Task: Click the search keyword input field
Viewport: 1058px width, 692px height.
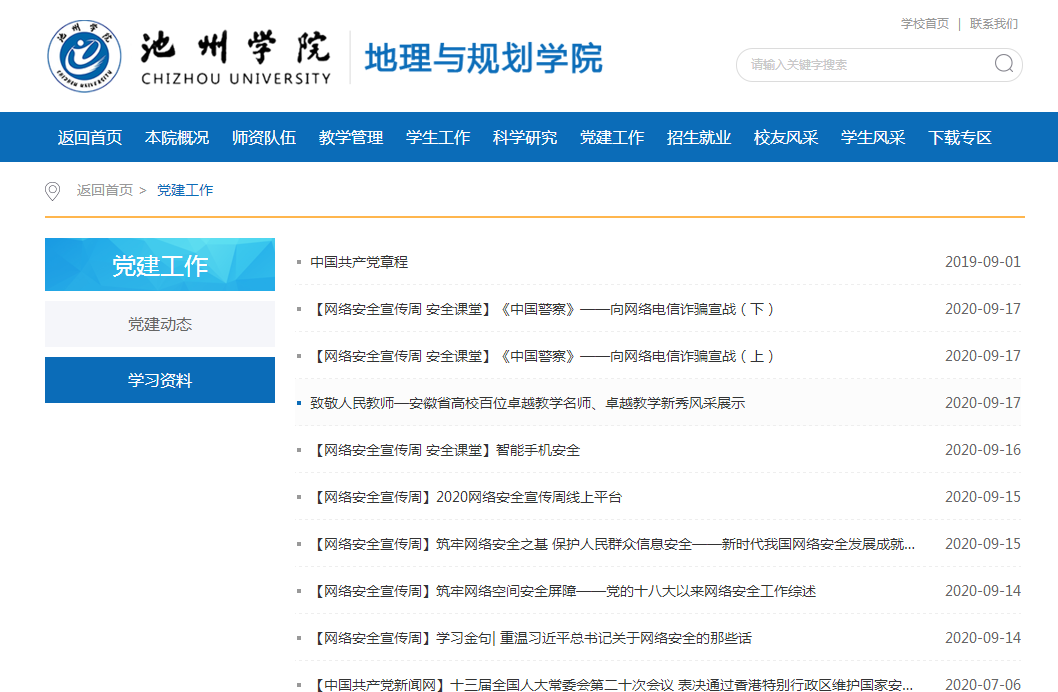Action: tap(865, 65)
